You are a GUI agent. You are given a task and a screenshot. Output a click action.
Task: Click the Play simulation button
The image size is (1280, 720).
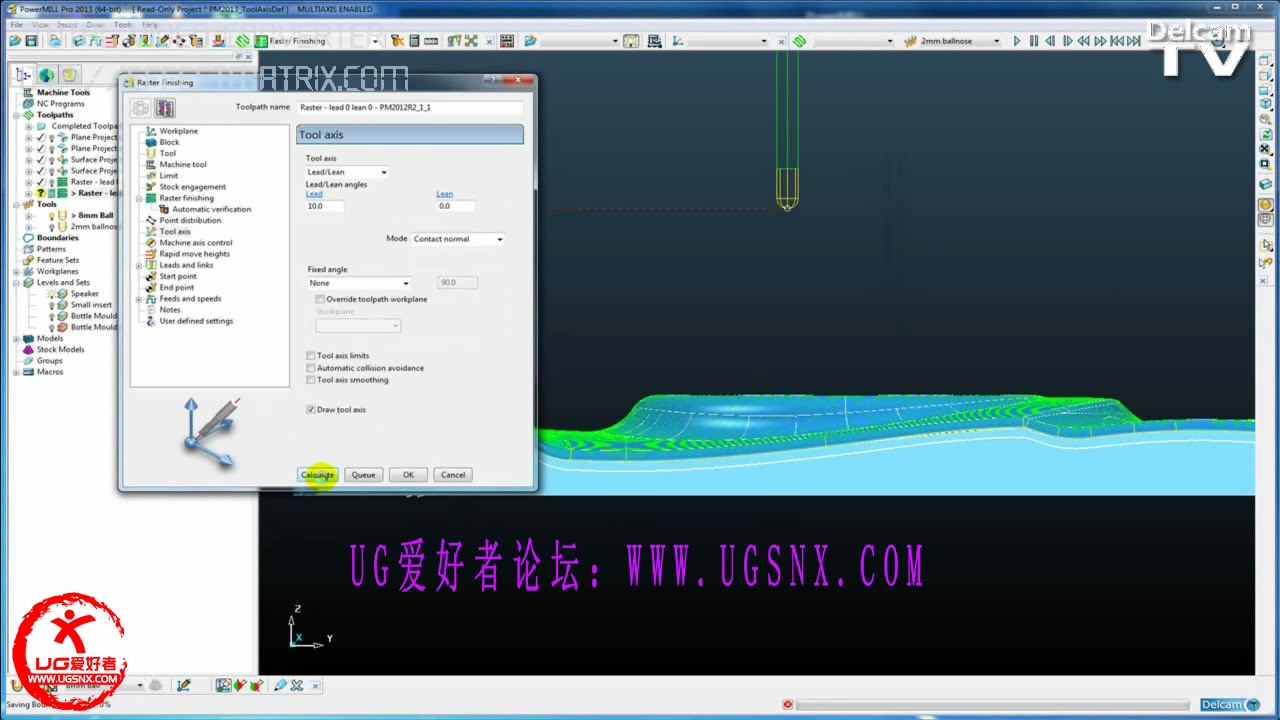pos(1017,41)
